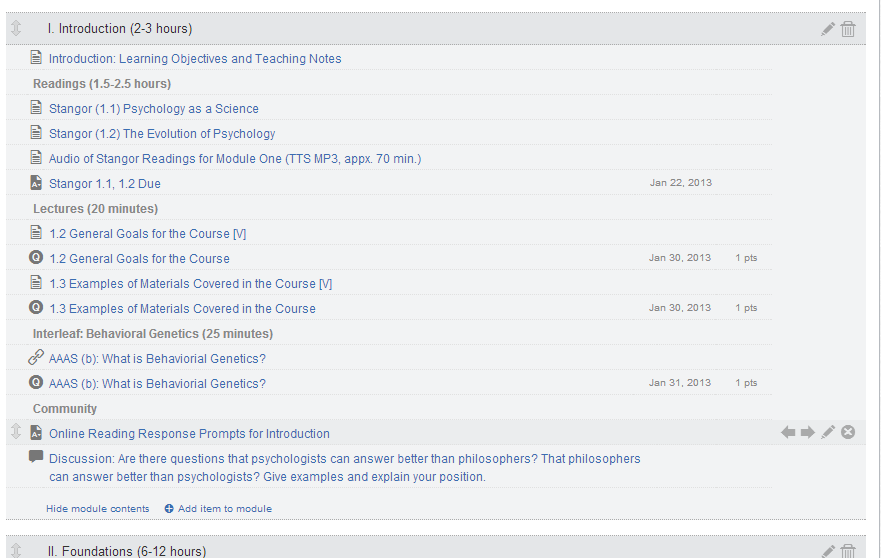Open Stangor (1.2) The Evolution of Psychology

point(162,134)
